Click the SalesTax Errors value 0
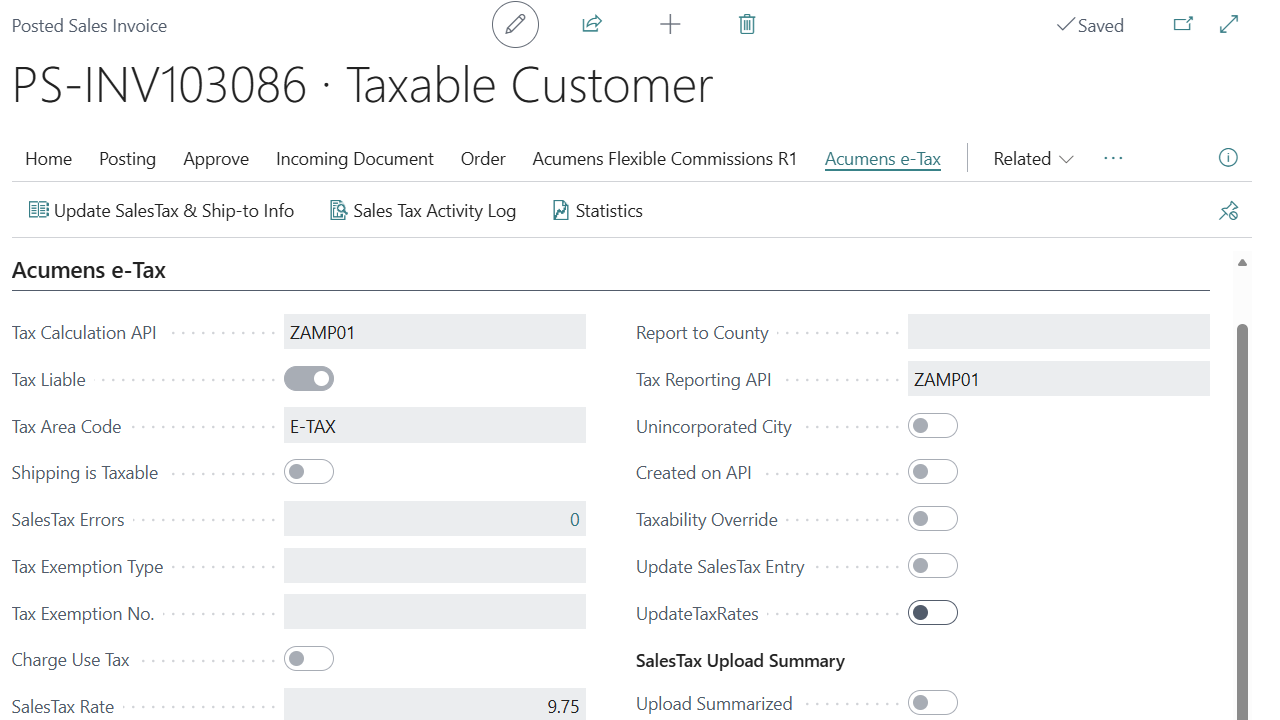This screenshot has width=1280, height=720. pos(574,520)
